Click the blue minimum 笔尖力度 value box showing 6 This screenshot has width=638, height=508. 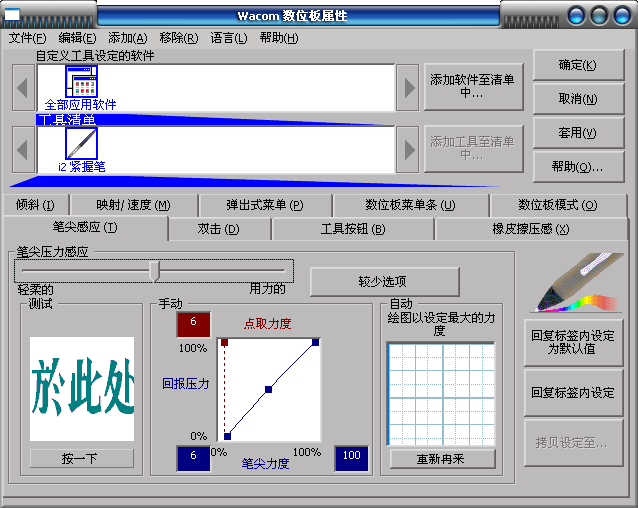pyautogui.click(x=193, y=458)
